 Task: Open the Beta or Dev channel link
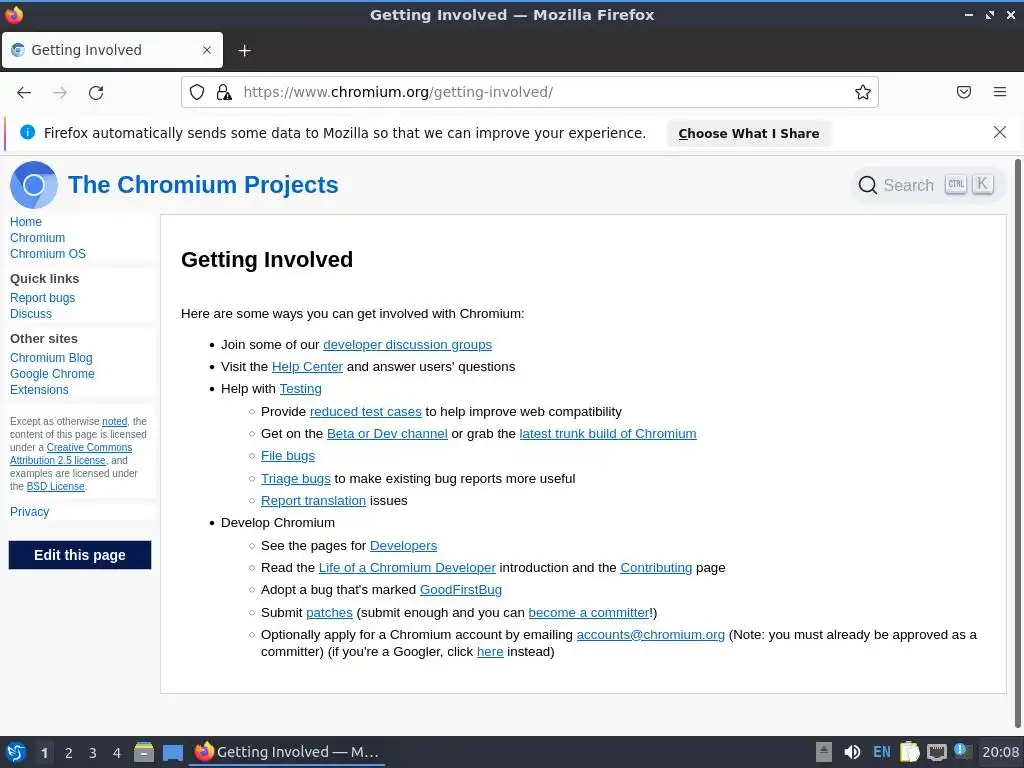387,434
